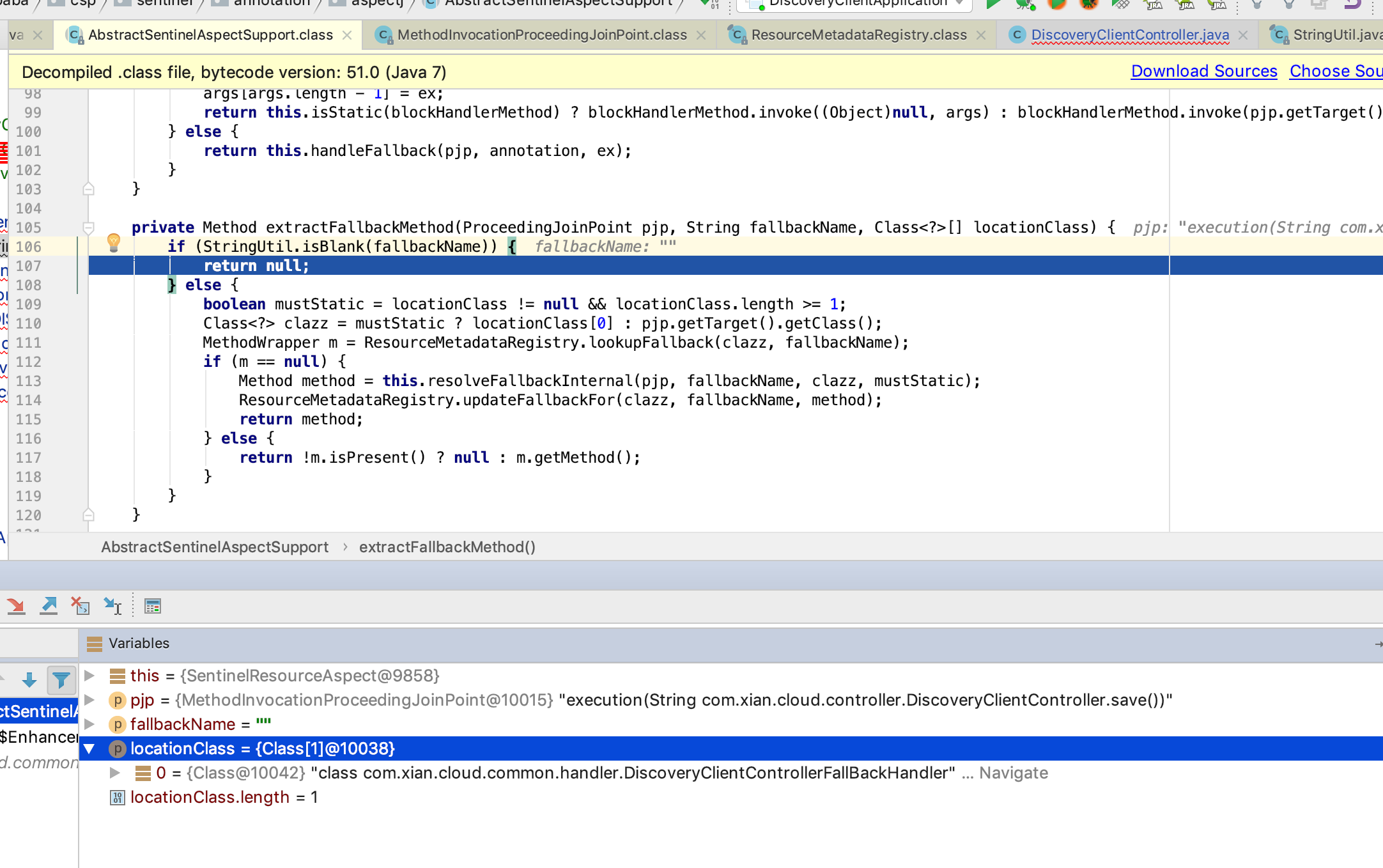
Task: Open the DiscoveryClientApplication run configuration dropdown
Action: click(854, 4)
